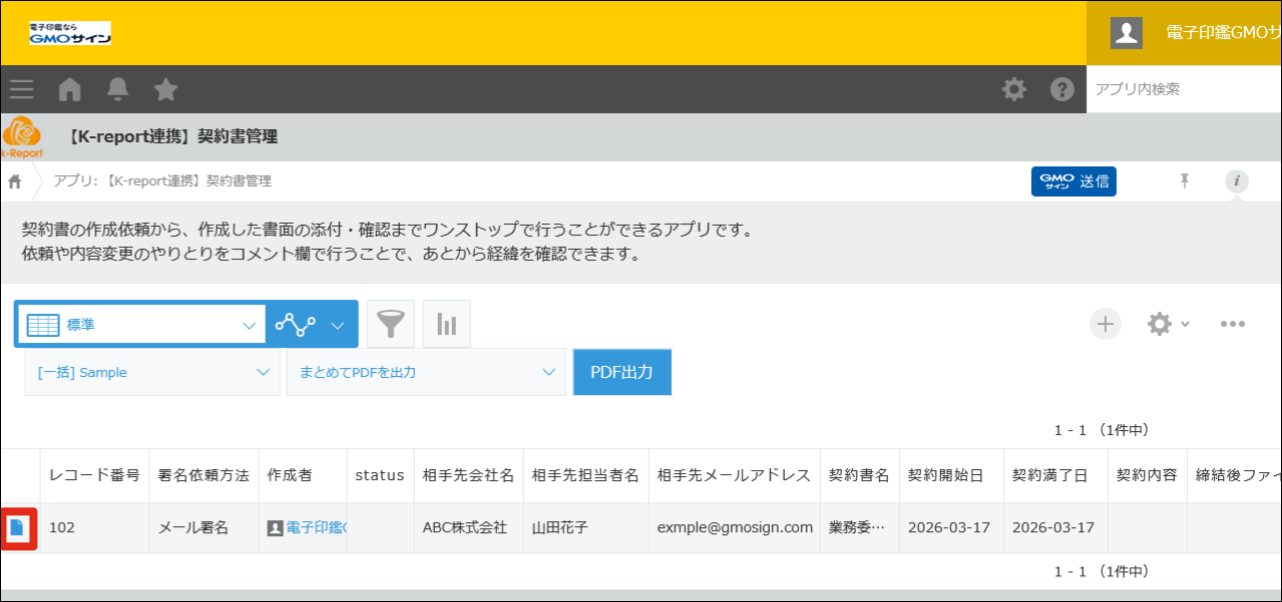1282x602 pixels.
Task: Open the 電子印鑑 creator link
Action: pos(315,528)
